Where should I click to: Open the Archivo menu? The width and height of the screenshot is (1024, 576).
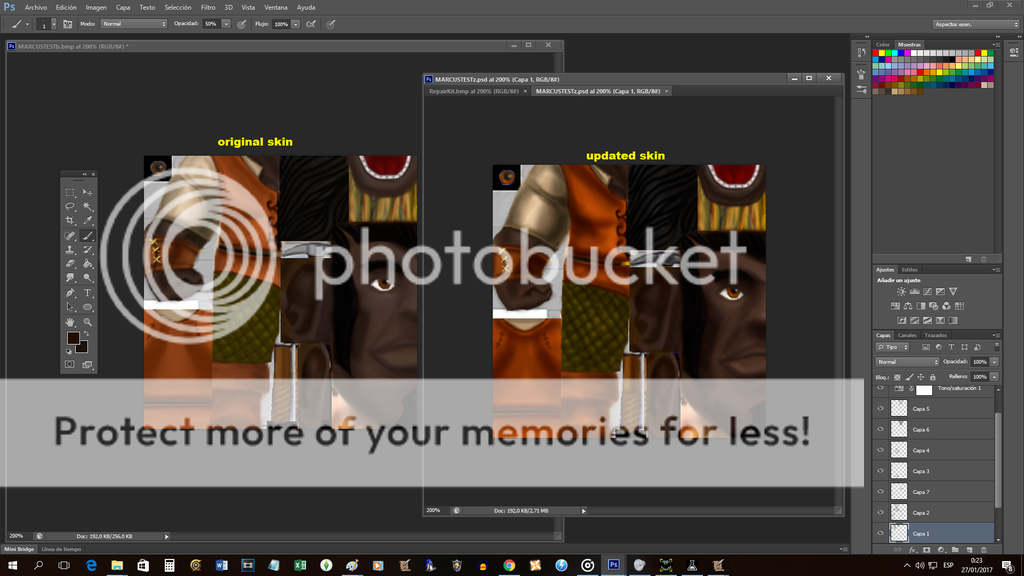click(x=36, y=8)
